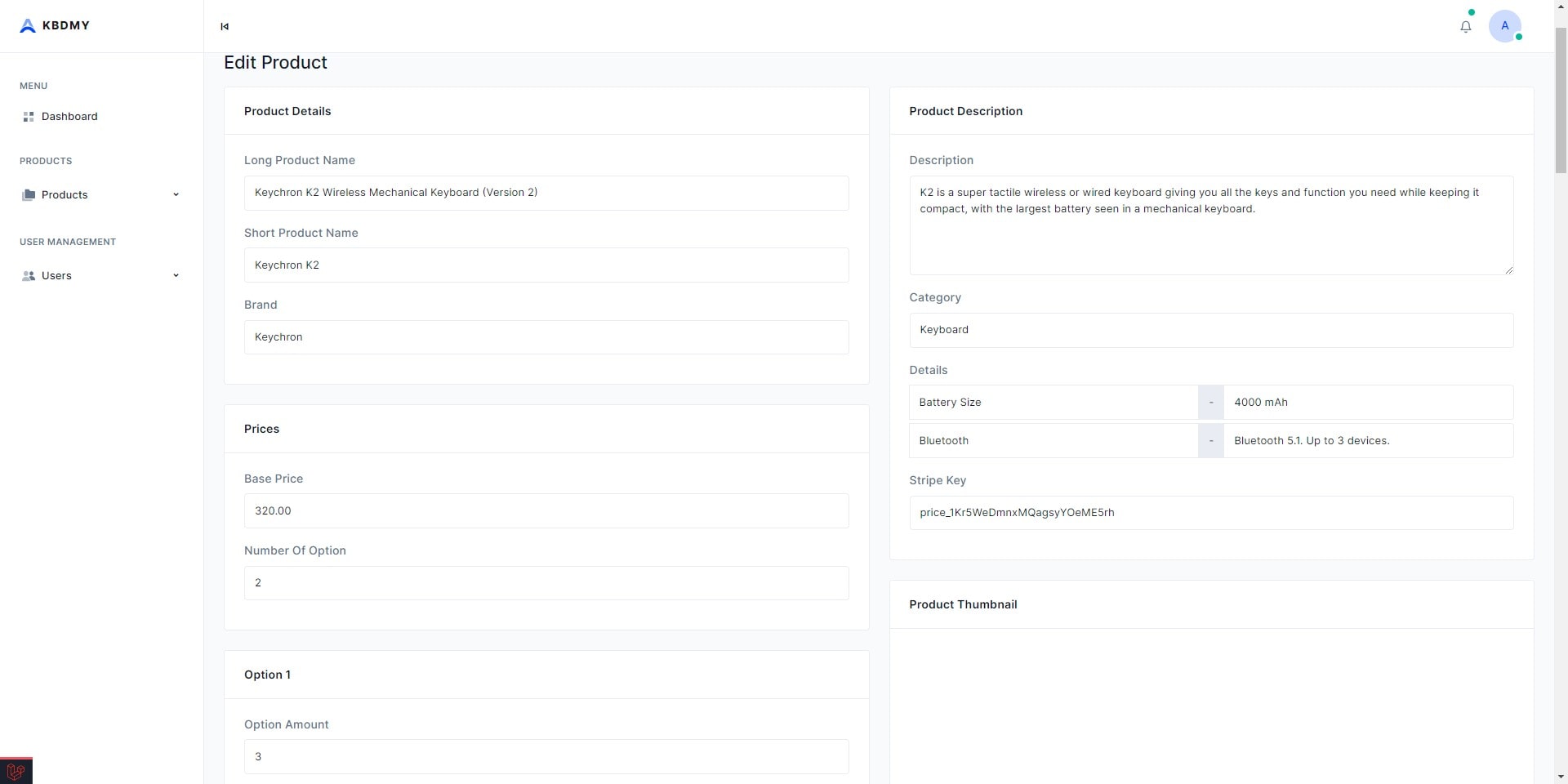1568x784 pixels.
Task: Edit the Battery Size detail name
Action: (1053, 403)
